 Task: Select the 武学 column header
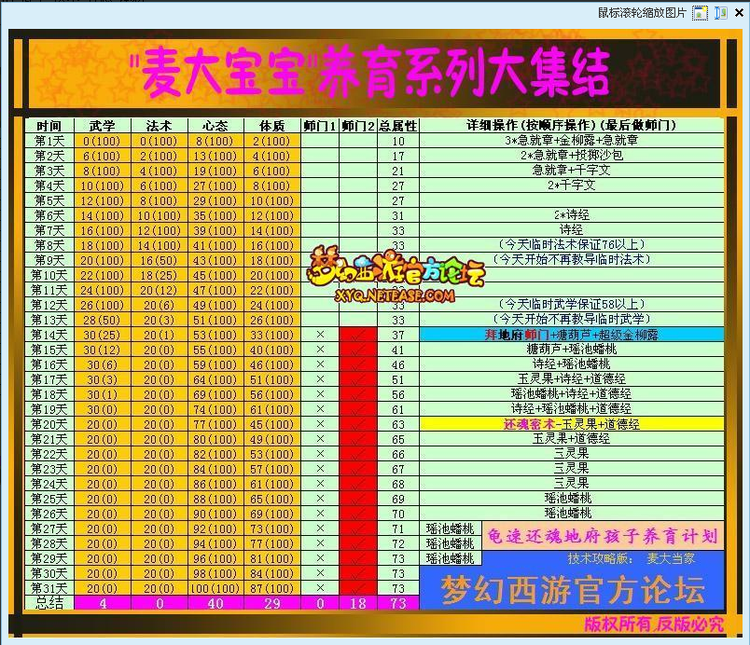click(x=101, y=126)
